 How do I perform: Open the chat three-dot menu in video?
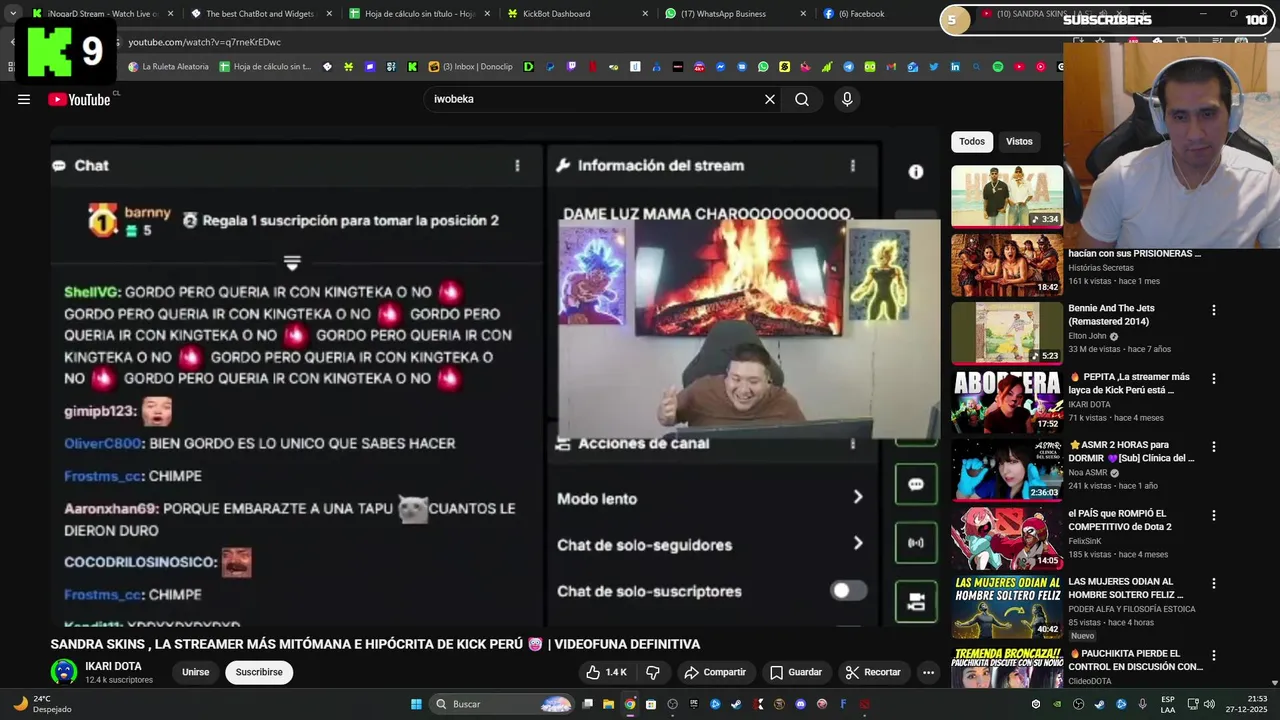517,166
